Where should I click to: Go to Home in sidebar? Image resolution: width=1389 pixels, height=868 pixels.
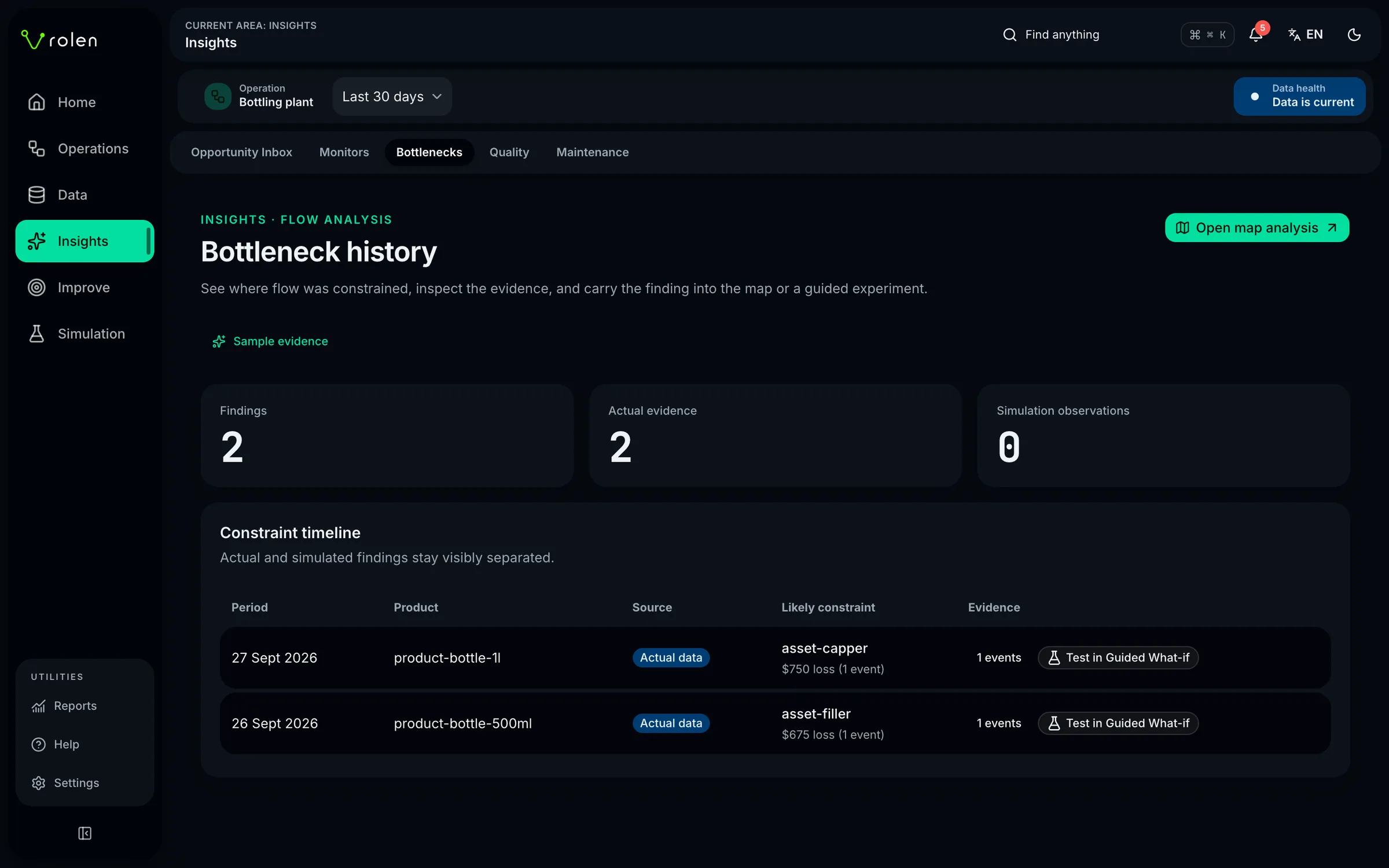(84, 102)
